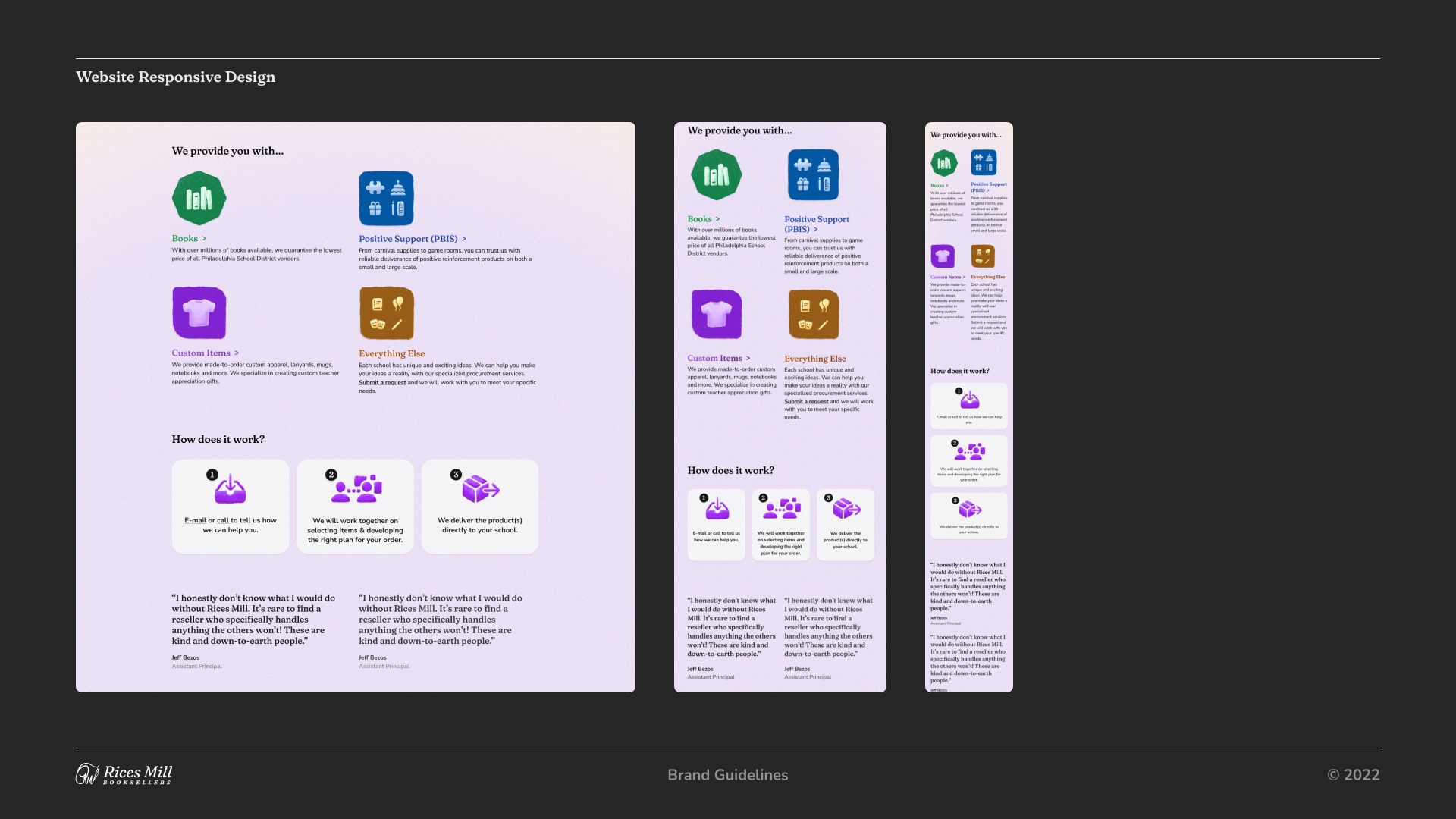Open Custom Items link in tablet layout
This screenshot has width=1456, height=819.
point(717,358)
